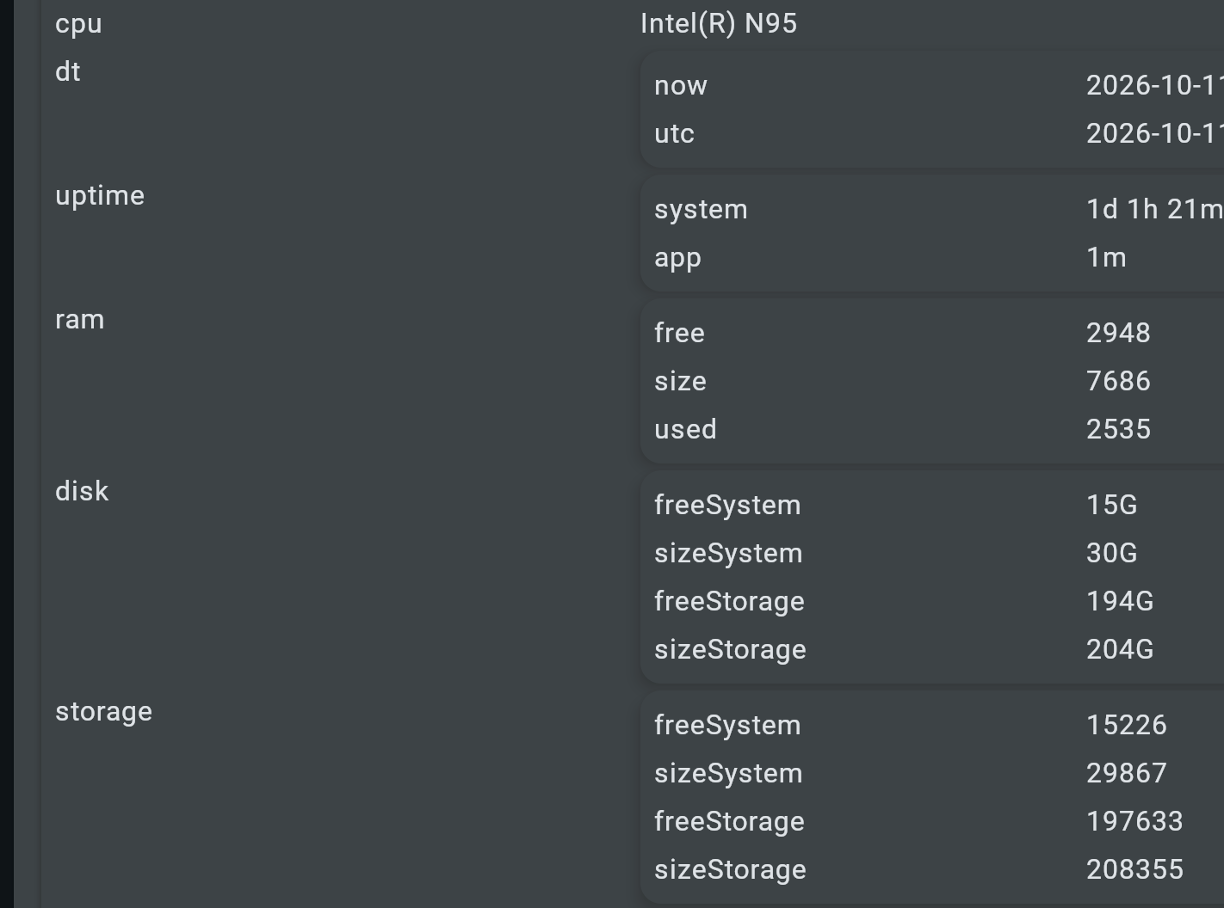This screenshot has width=1224, height=908.
Task: Click the storage sizeStorage value 208355
Action: click(x=1135, y=869)
